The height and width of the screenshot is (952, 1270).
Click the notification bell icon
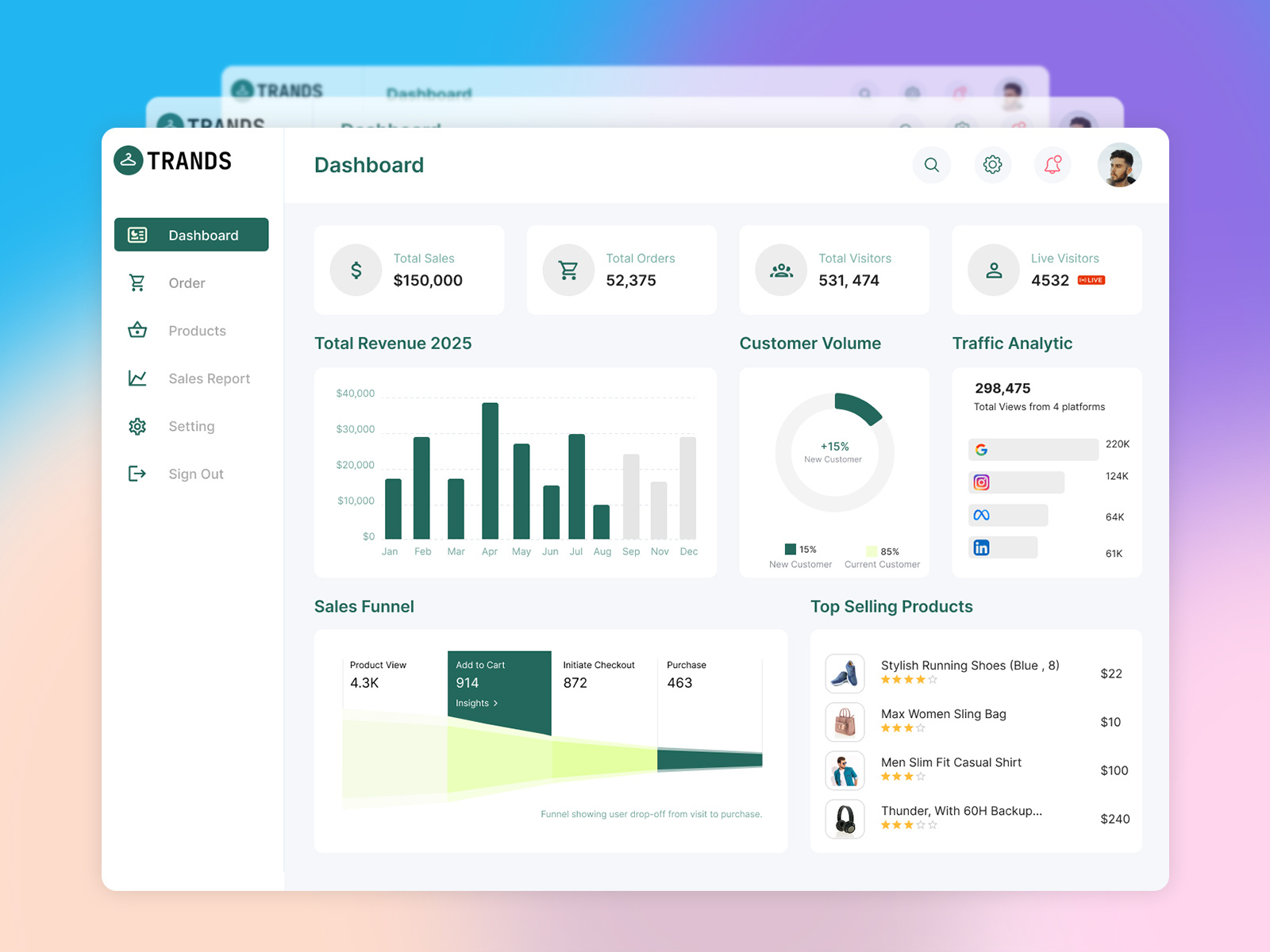(1053, 165)
